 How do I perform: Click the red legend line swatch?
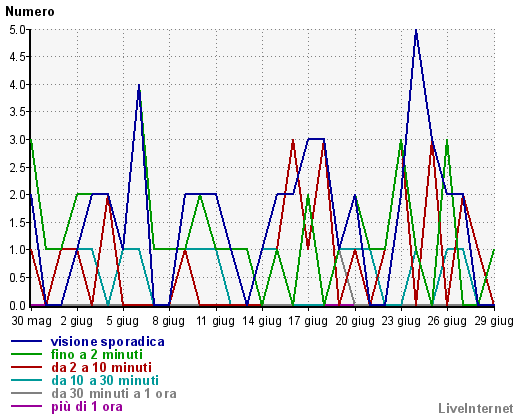[27, 367]
